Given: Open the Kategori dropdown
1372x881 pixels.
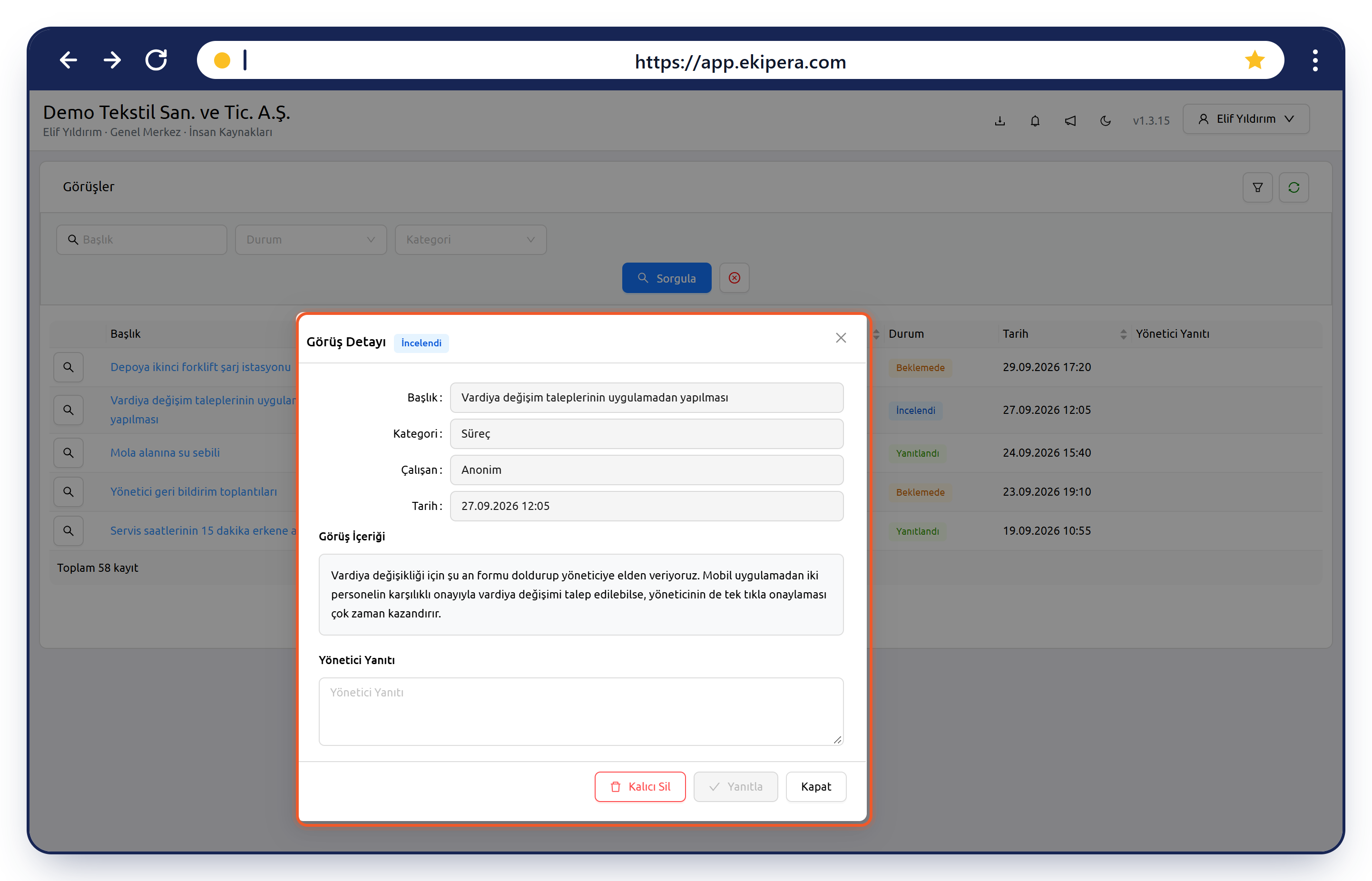Looking at the screenshot, I should tap(470, 239).
